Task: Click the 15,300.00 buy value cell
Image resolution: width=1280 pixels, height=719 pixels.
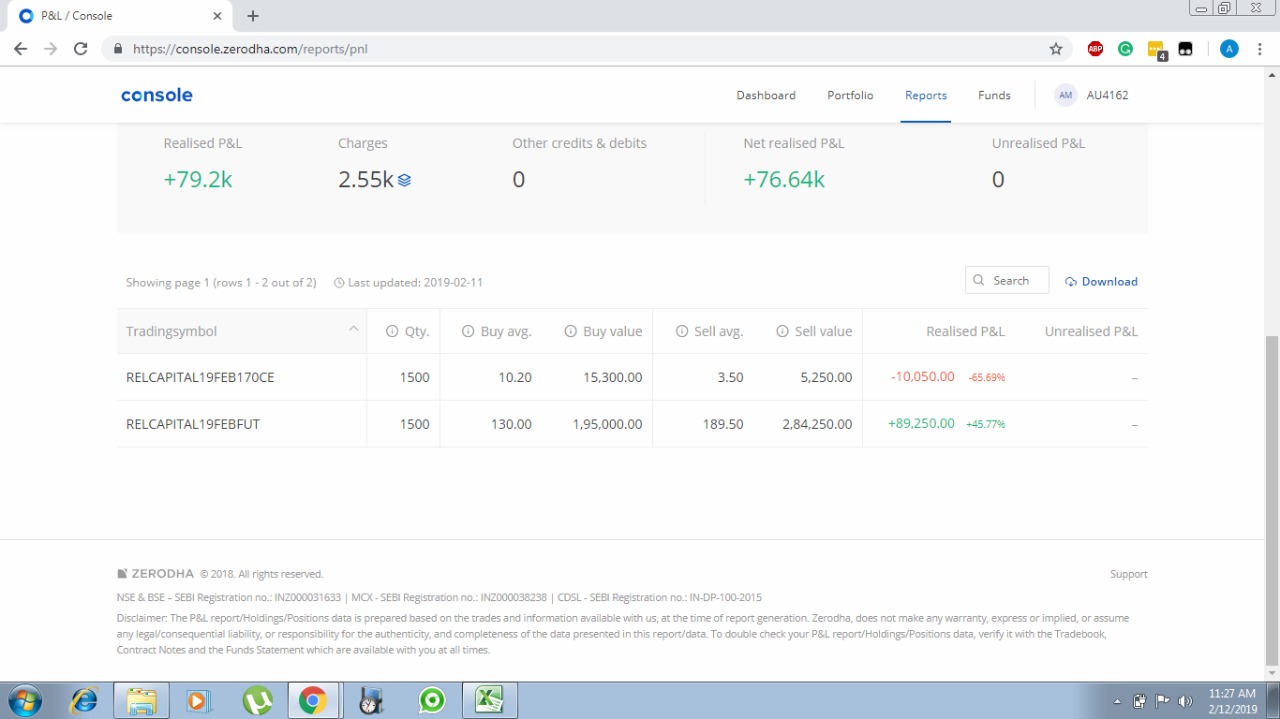Action: (613, 377)
